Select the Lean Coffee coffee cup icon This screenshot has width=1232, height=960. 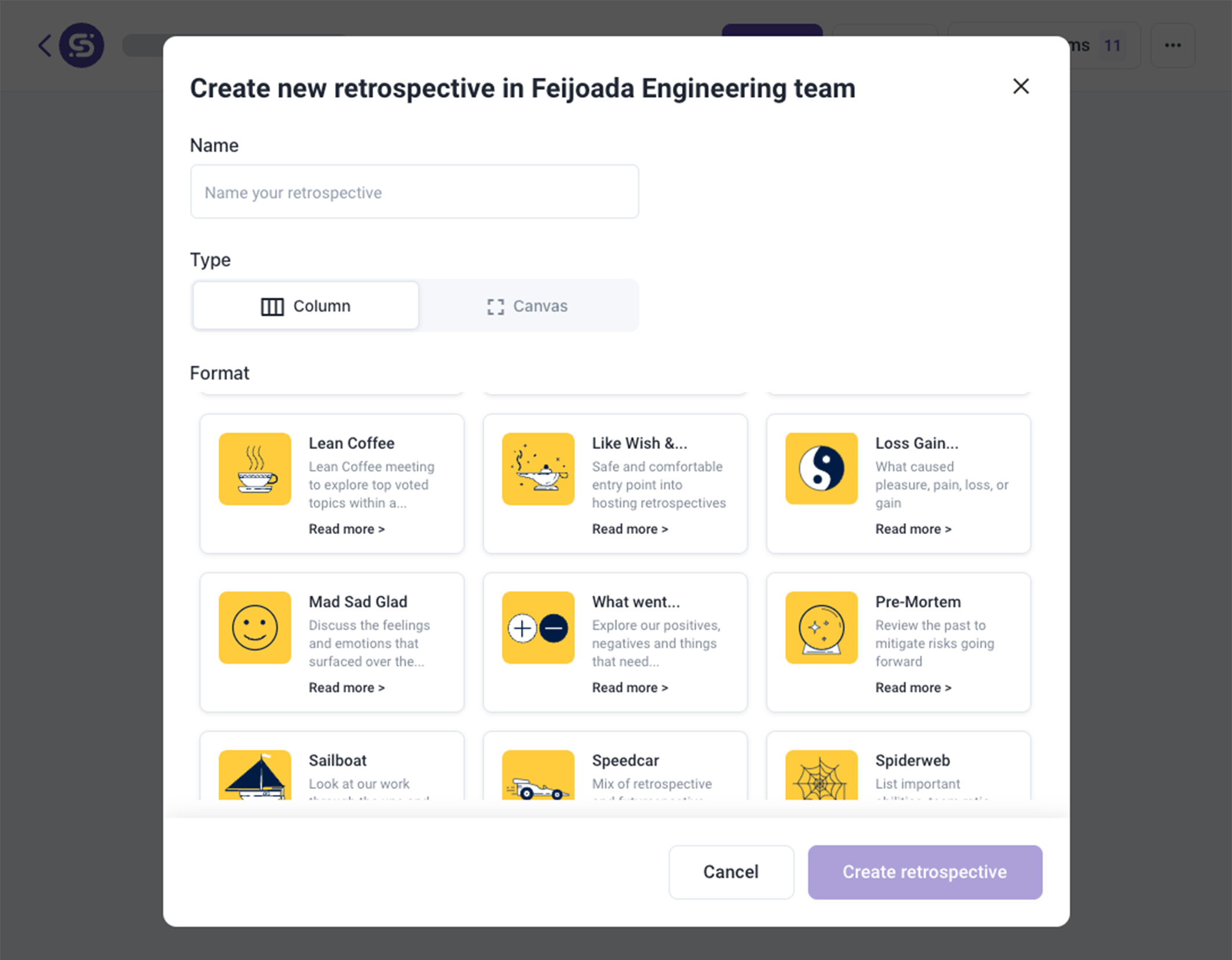coord(255,469)
